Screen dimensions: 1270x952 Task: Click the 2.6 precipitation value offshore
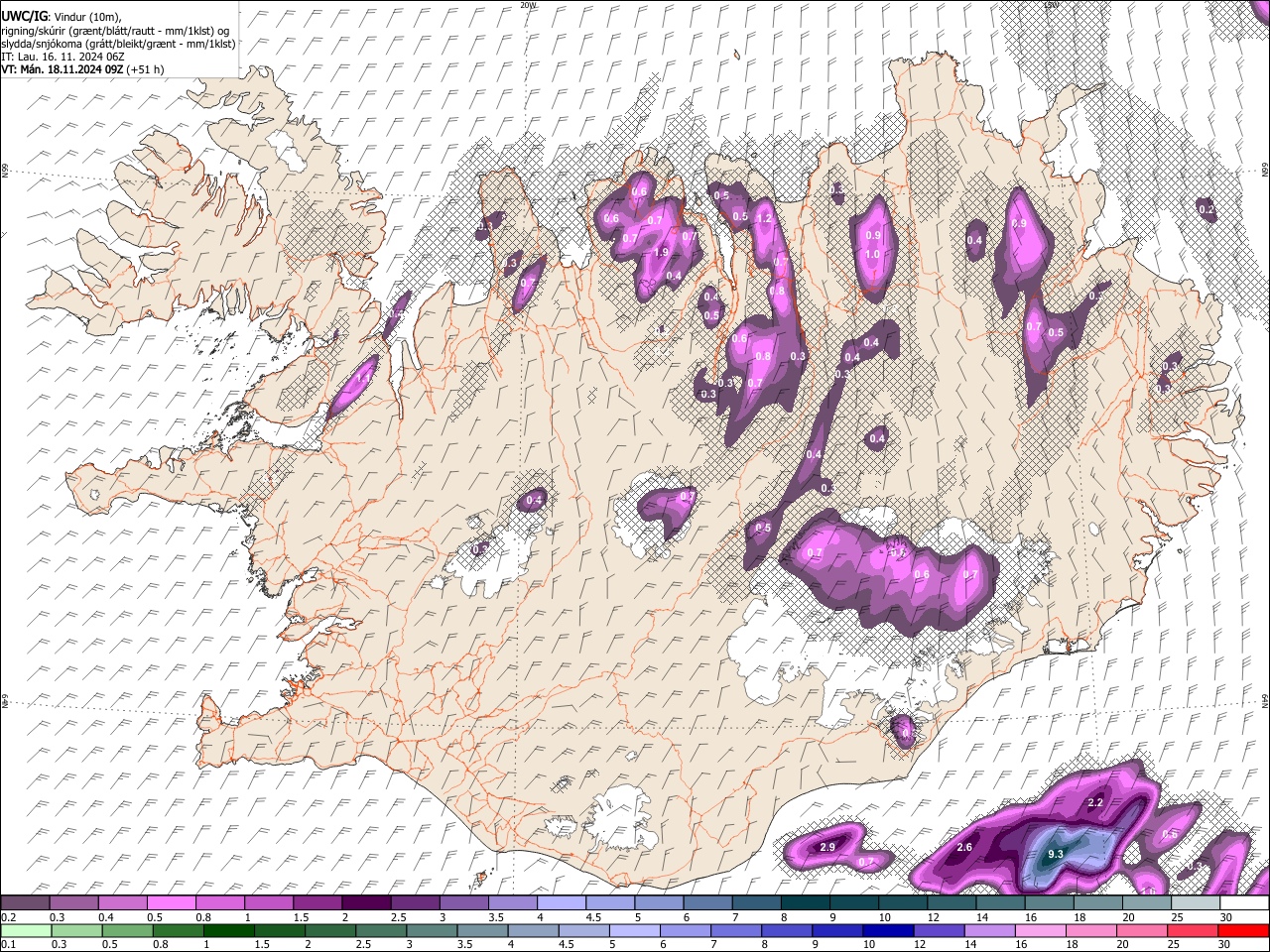coord(964,847)
